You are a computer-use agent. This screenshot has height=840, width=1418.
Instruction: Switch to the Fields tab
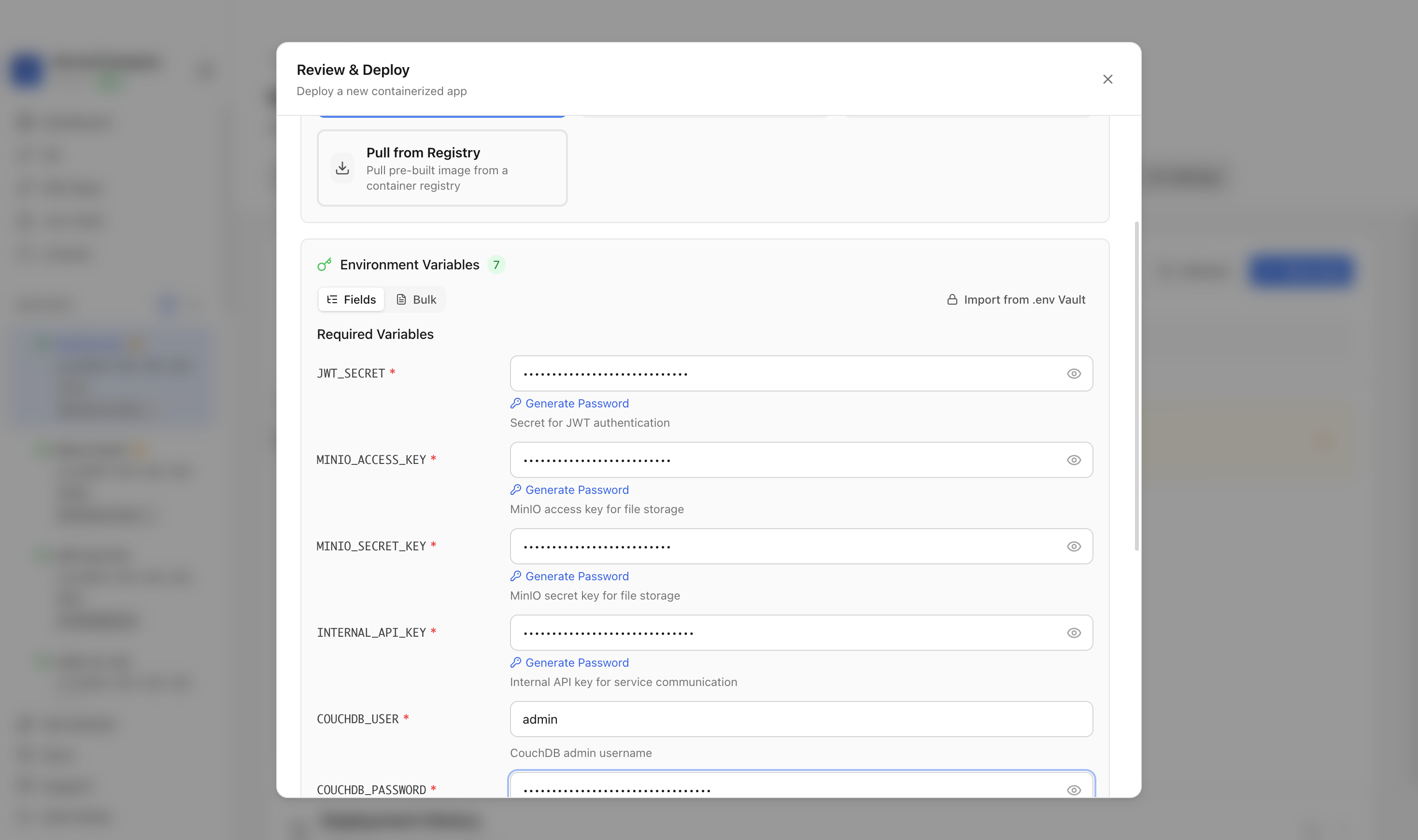[351, 299]
